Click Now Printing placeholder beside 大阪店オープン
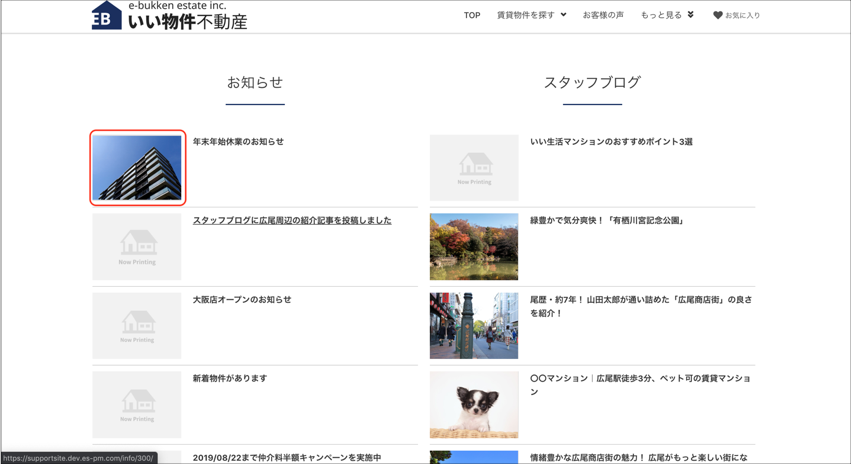Viewport: 851px width, 464px height. click(137, 326)
